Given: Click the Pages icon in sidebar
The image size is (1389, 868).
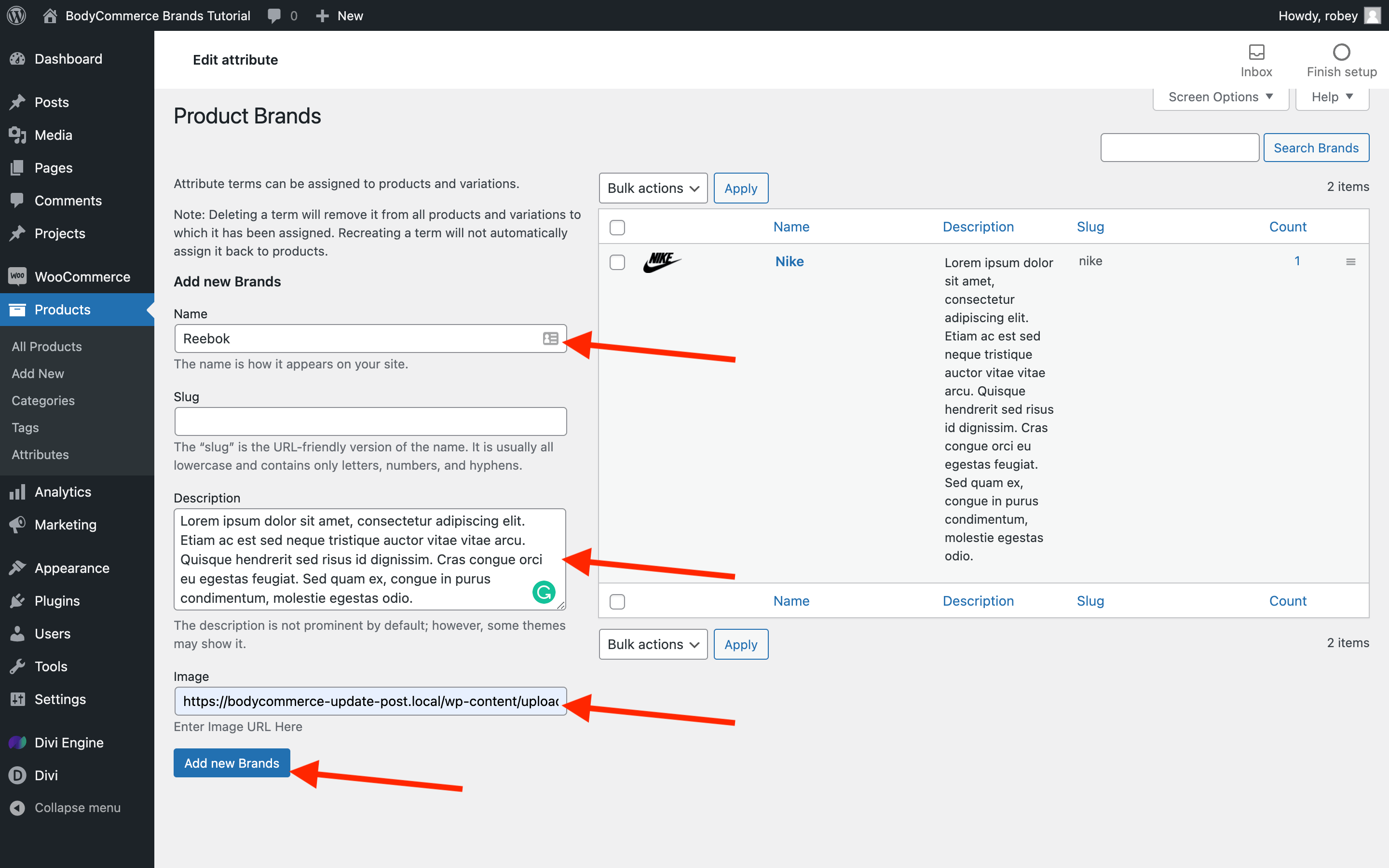Looking at the screenshot, I should tap(18, 168).
